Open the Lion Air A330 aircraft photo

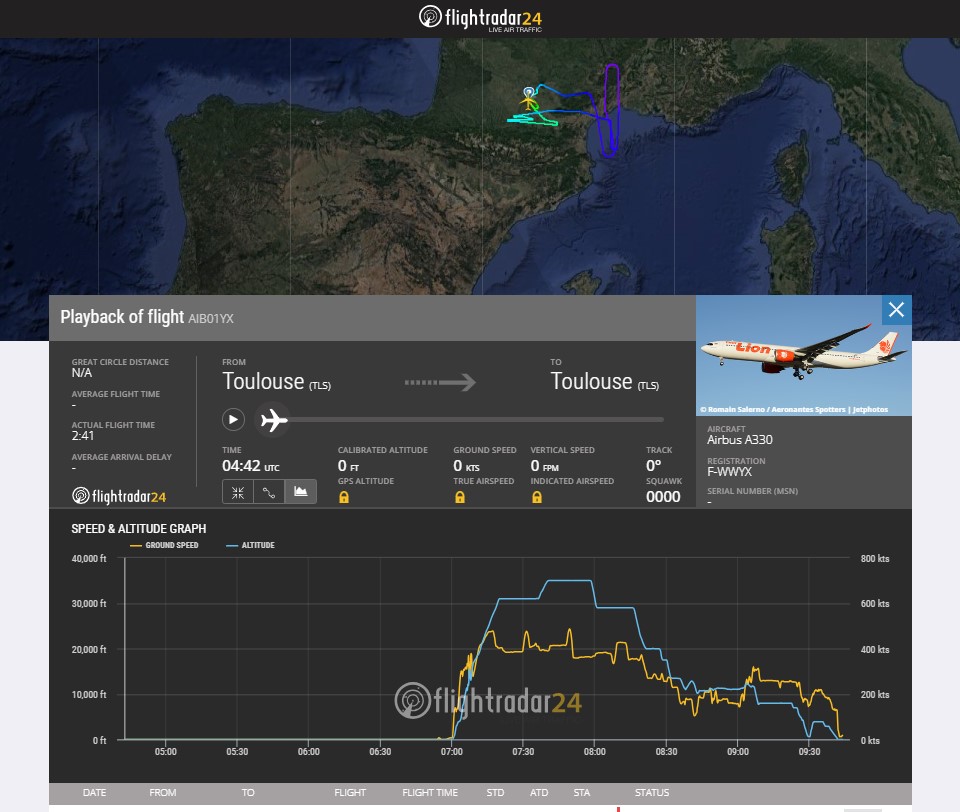point(803,355)
